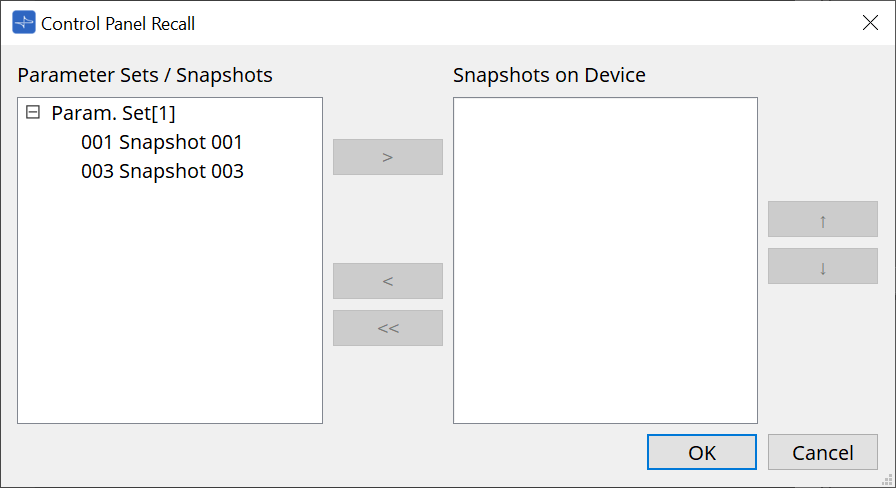The image size is (896, 488).
Task: Confirm the dialog with the OK button
Action: pos(701,452)
